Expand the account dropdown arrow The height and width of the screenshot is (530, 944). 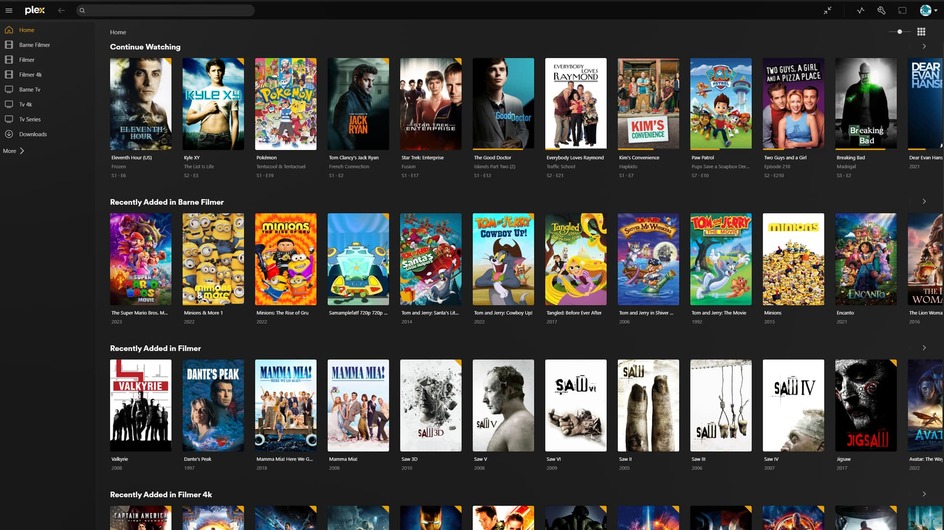pos(936,10)
